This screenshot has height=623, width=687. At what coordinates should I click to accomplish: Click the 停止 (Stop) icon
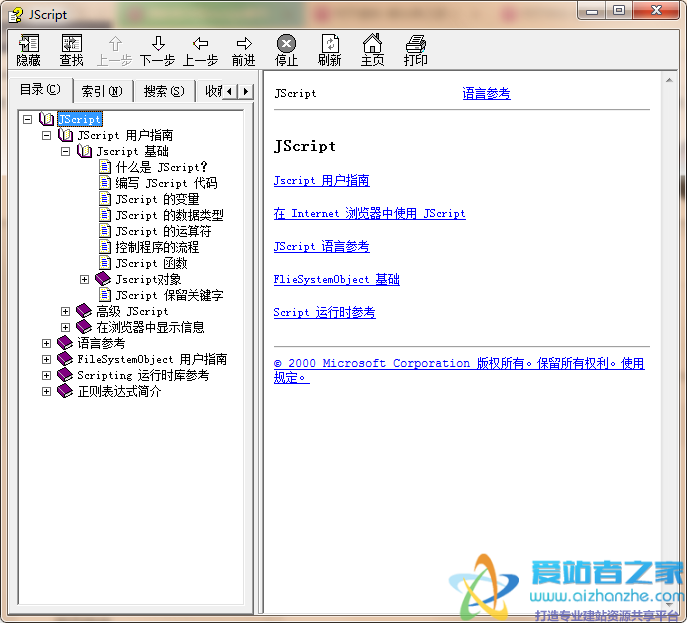click(x=286, y=43)
